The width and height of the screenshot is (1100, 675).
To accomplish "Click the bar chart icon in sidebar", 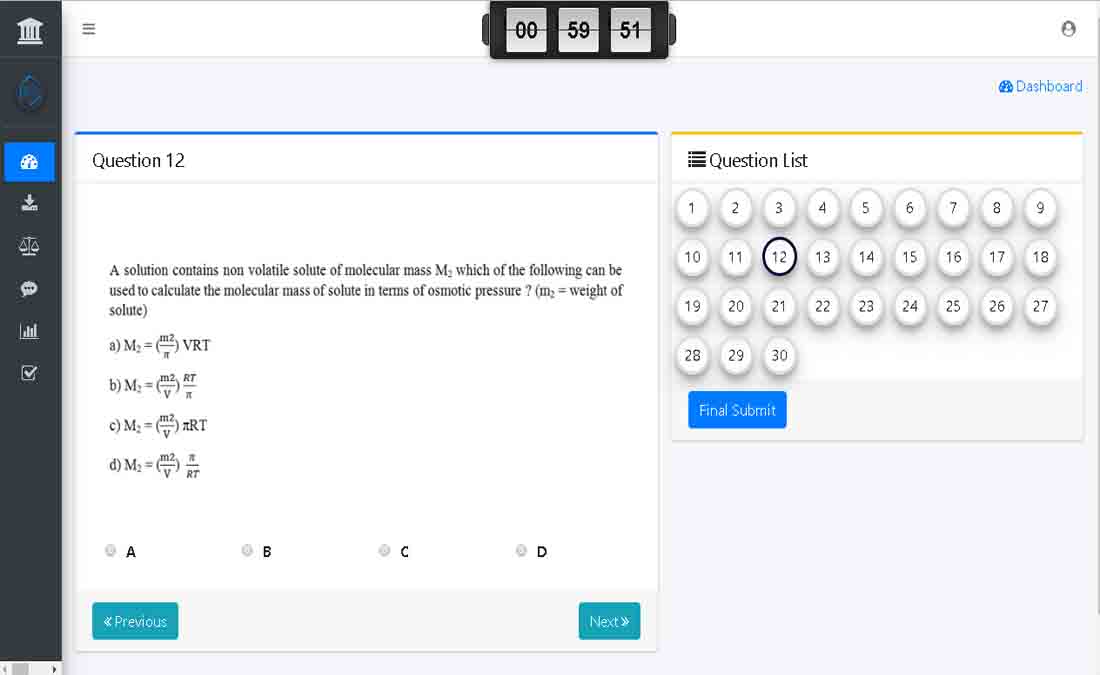I will [29, 331].
